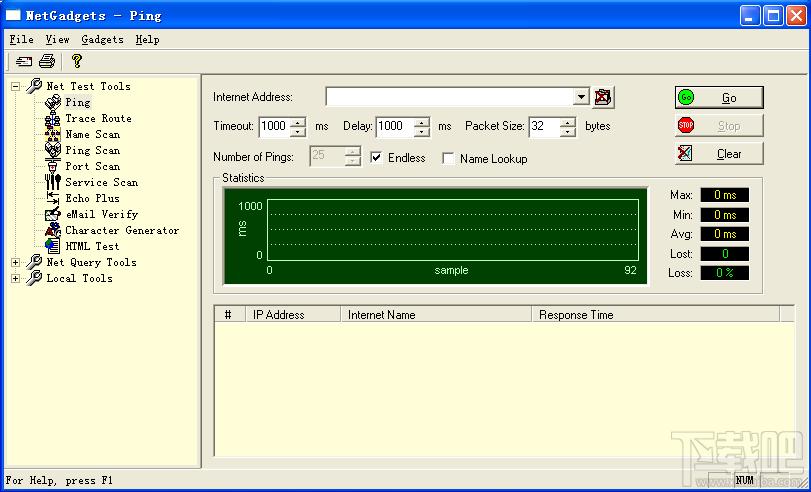Open the View menu

coord(57,39)
